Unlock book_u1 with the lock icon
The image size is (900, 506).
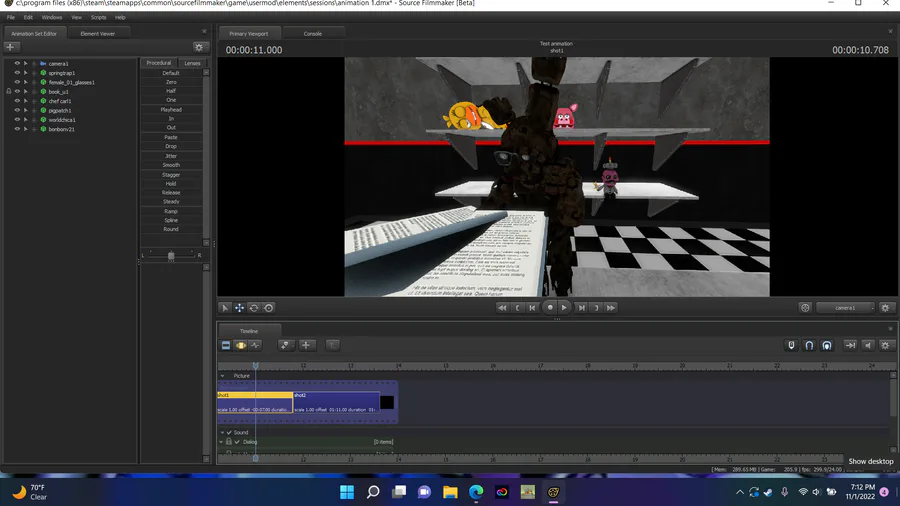[x=9, y=91]
